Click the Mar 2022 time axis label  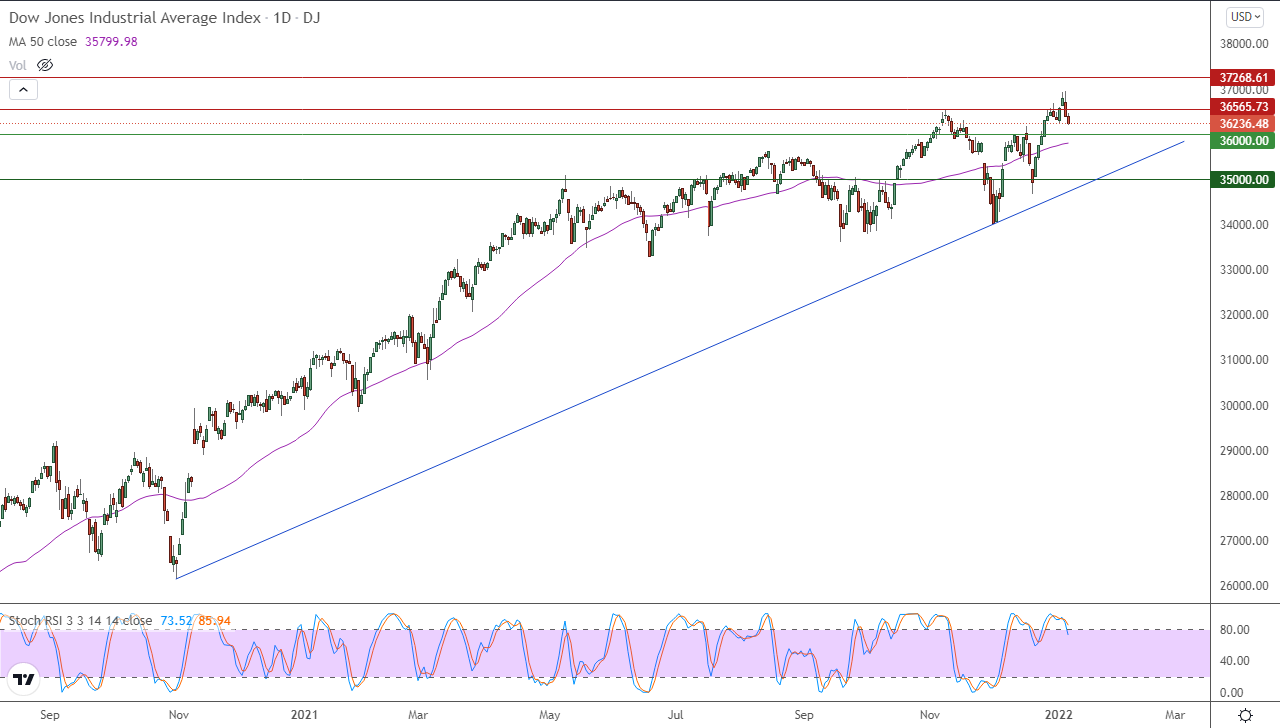pos(1175,715)
